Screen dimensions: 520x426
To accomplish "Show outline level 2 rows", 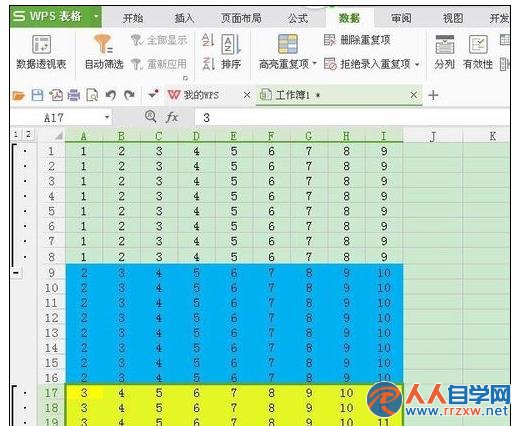I will [28, 134].
